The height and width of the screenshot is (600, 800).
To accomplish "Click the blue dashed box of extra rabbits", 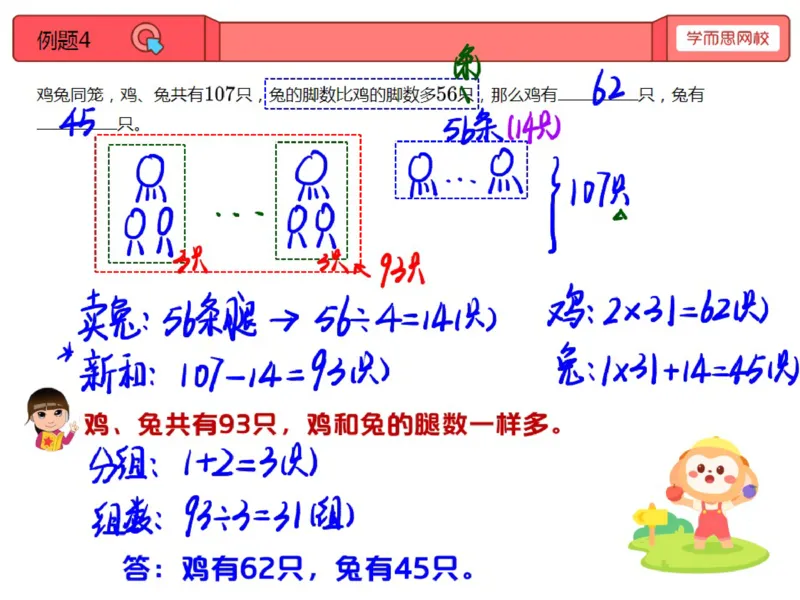I will click(461, 170).
